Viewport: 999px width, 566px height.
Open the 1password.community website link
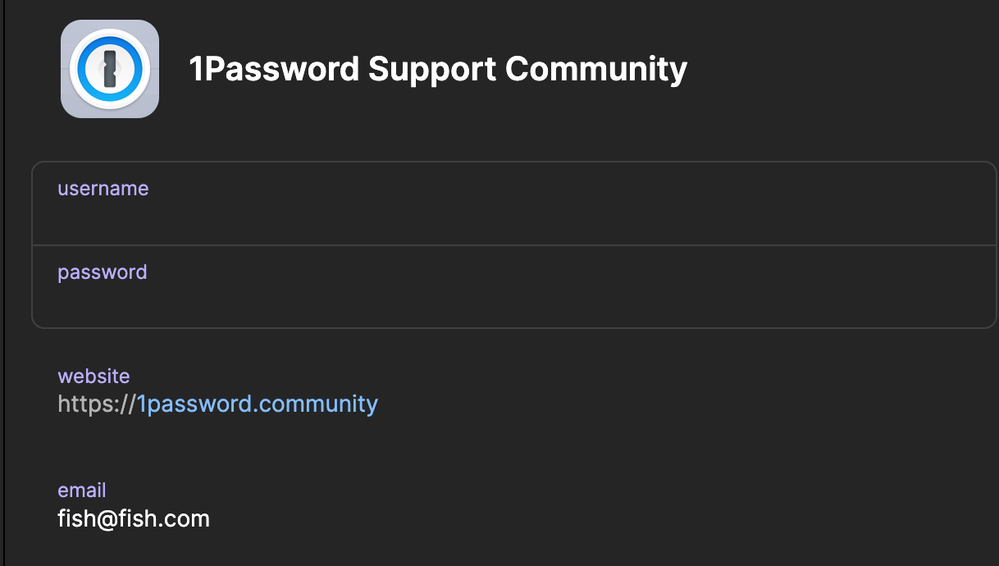point(257,404)
